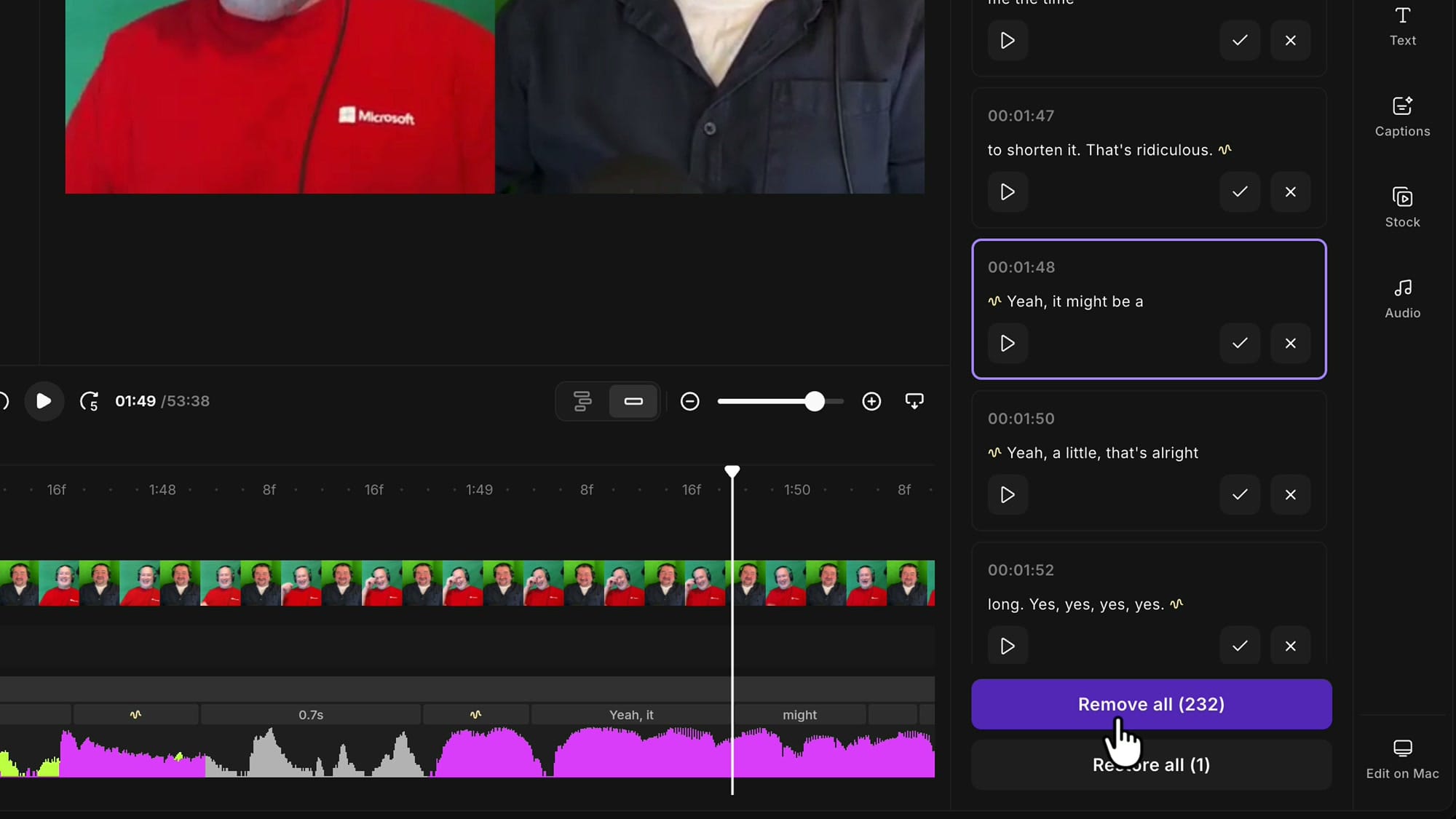
Task: Click the purple audio waveform track
Action: pos(467,752)
